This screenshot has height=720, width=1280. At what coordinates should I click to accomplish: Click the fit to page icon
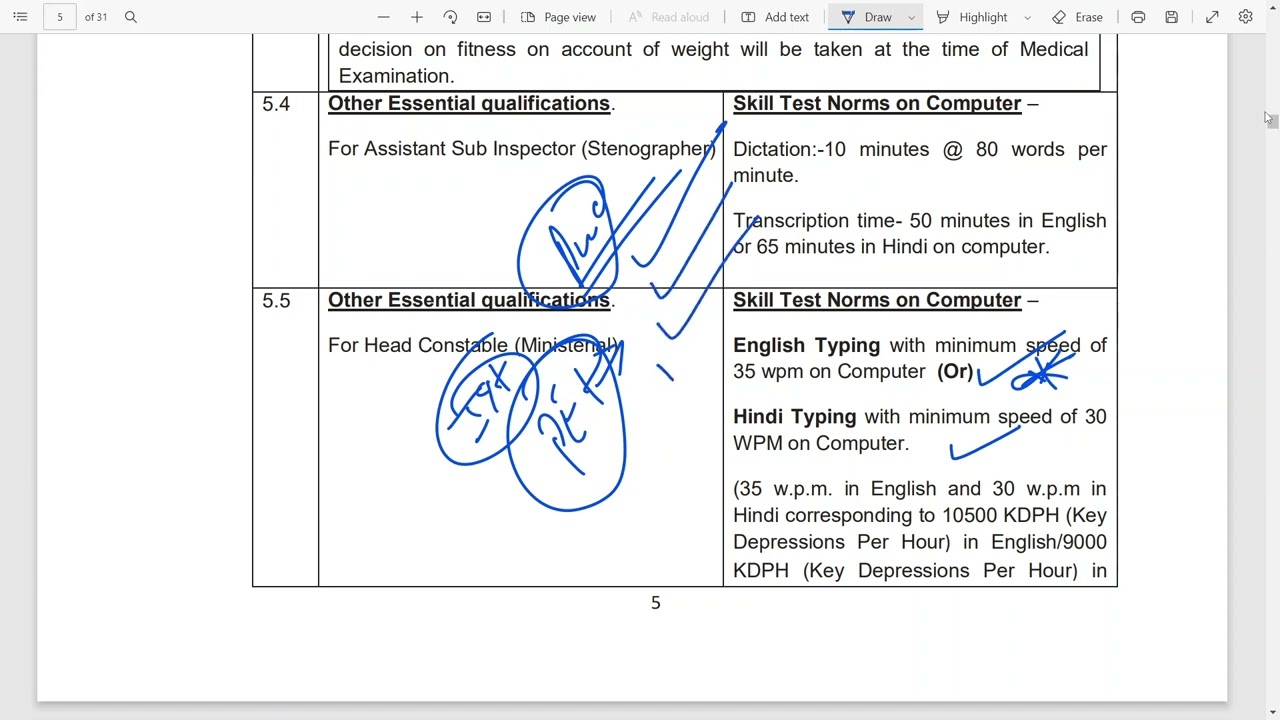484,17
